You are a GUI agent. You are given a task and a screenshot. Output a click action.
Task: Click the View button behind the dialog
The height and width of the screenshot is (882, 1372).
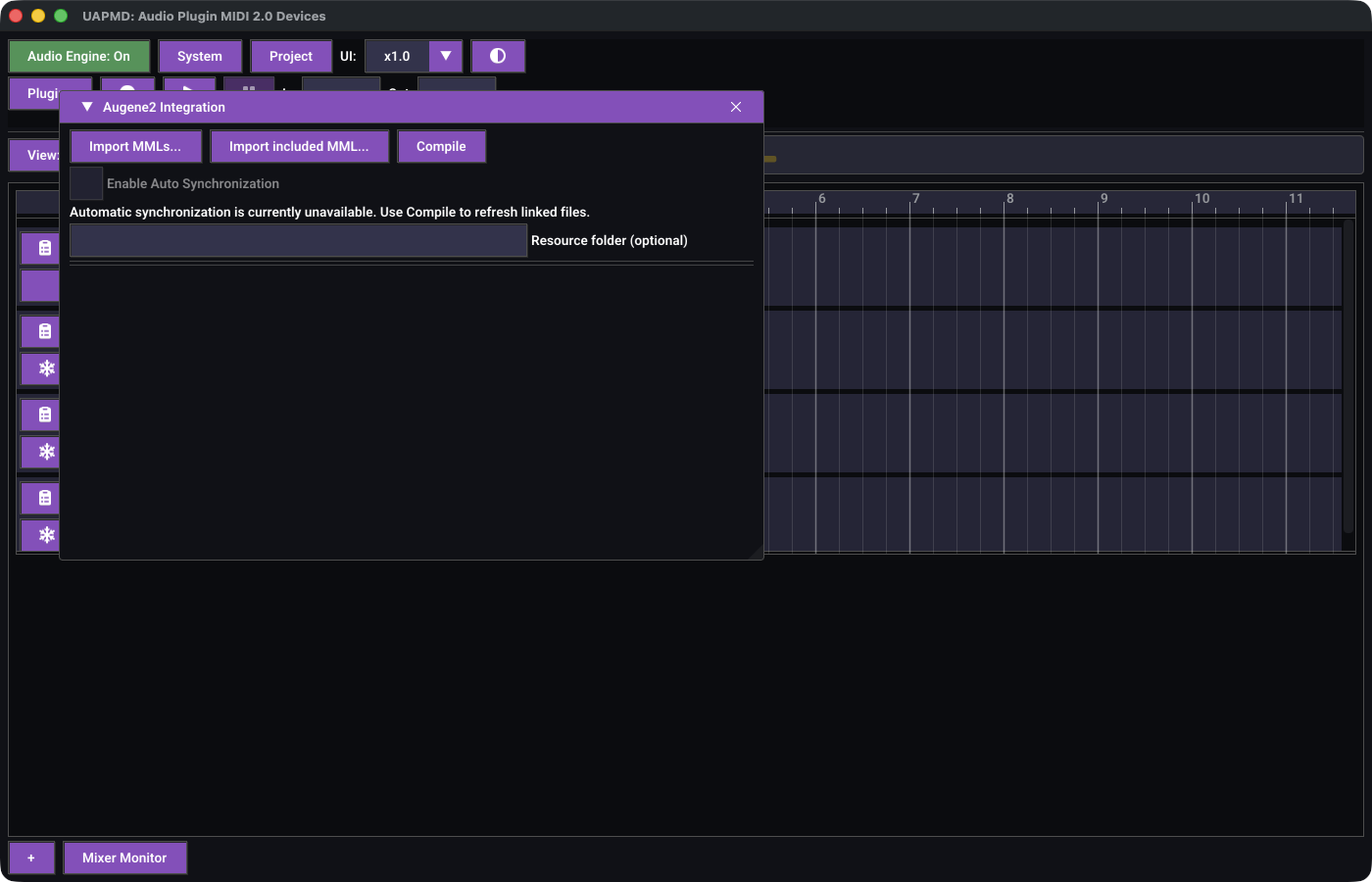pos(35,155)
